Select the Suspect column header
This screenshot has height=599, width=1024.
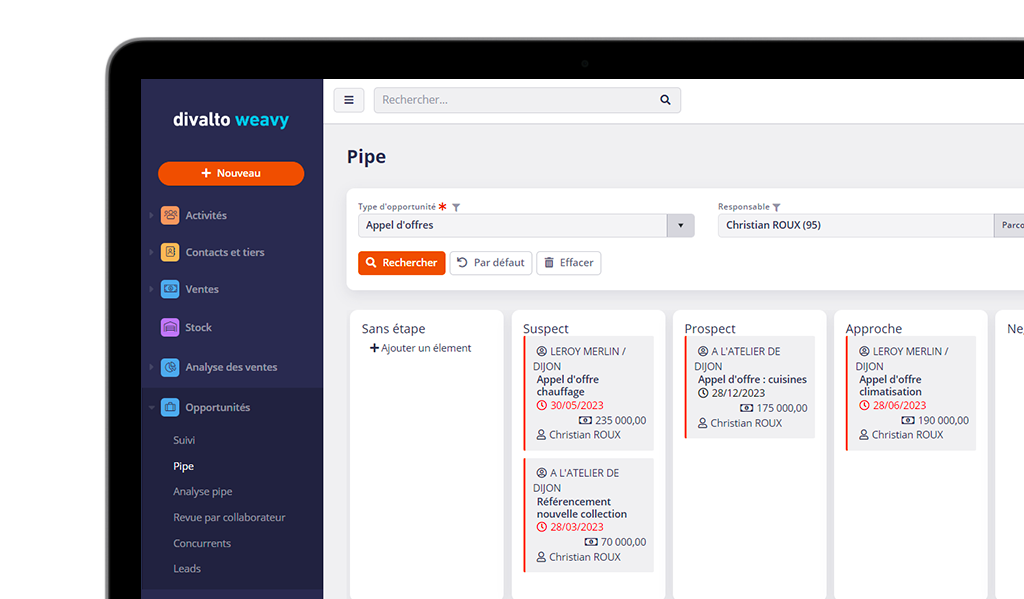tap(545, 329)
